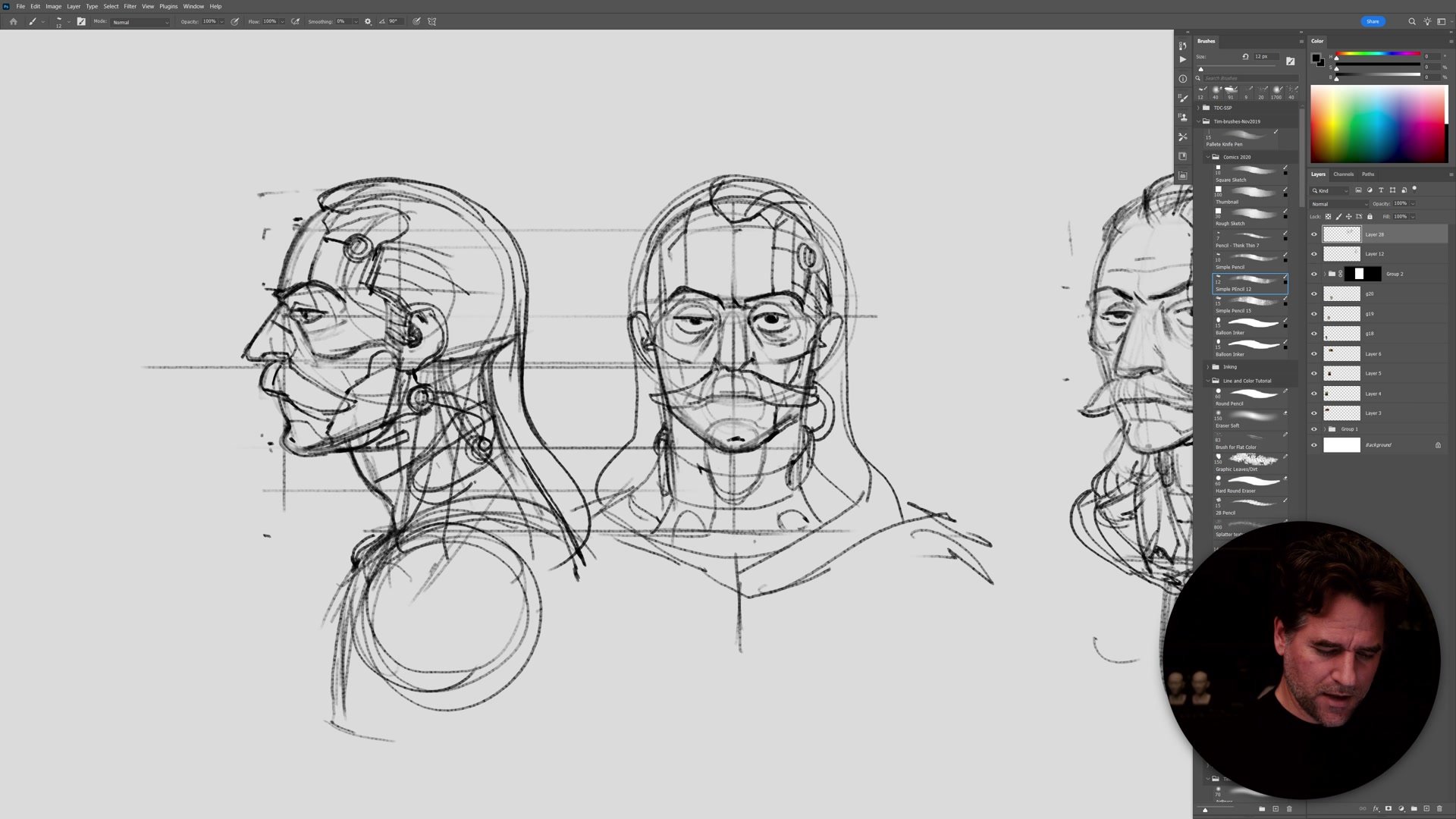Expand the Inking brush folder

tap(1208, 367)
